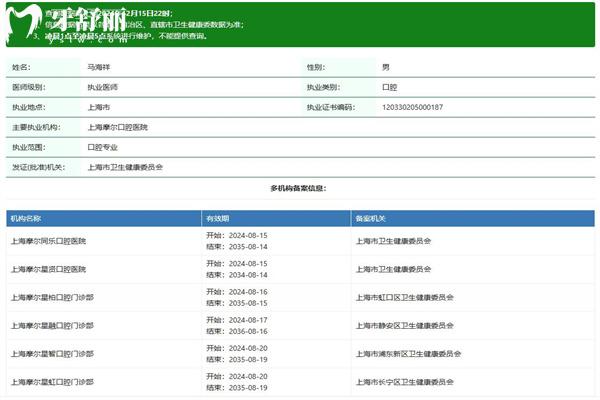
Task: Click banner text 不能提供查询
Action: (183, 36)
